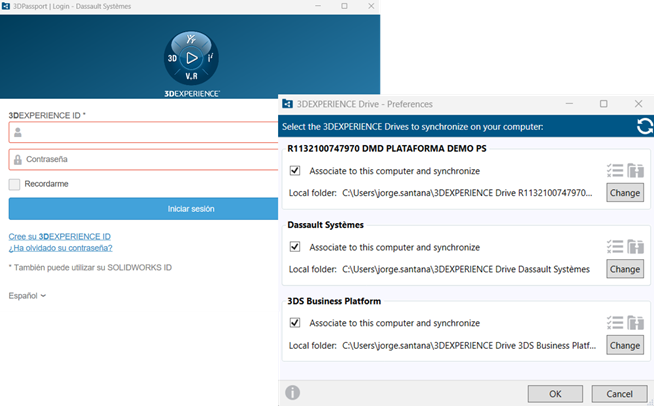The image size is (654, 406).
Task: Uncheck synchronize for DMD PLATAFORMA DEMO PS
Action: point(295,171)
